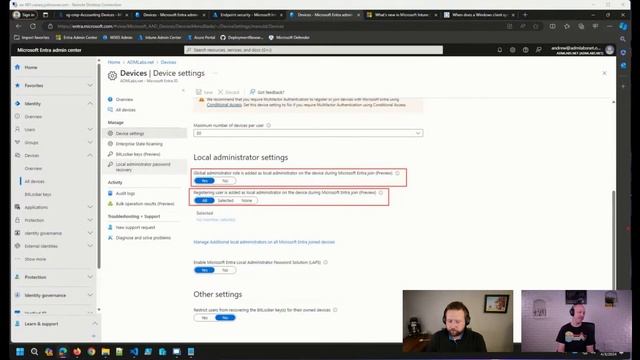Click the Search resources, services, and docs field
The width and height of the screenshot is (640, 360).
313,50
